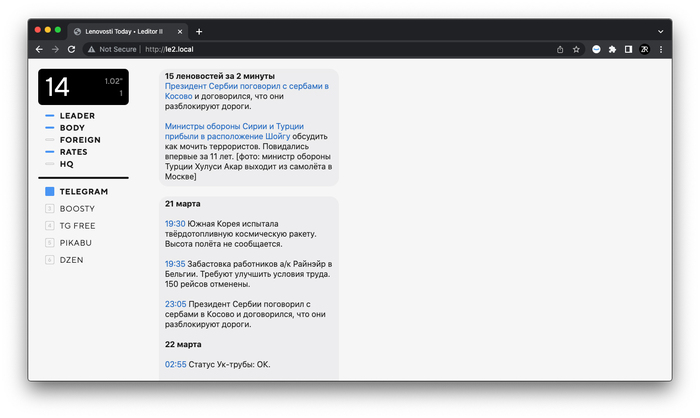This screenshot has height=418, width=700.
Task: Click the browser back arrow
Action: click(39, 49)
